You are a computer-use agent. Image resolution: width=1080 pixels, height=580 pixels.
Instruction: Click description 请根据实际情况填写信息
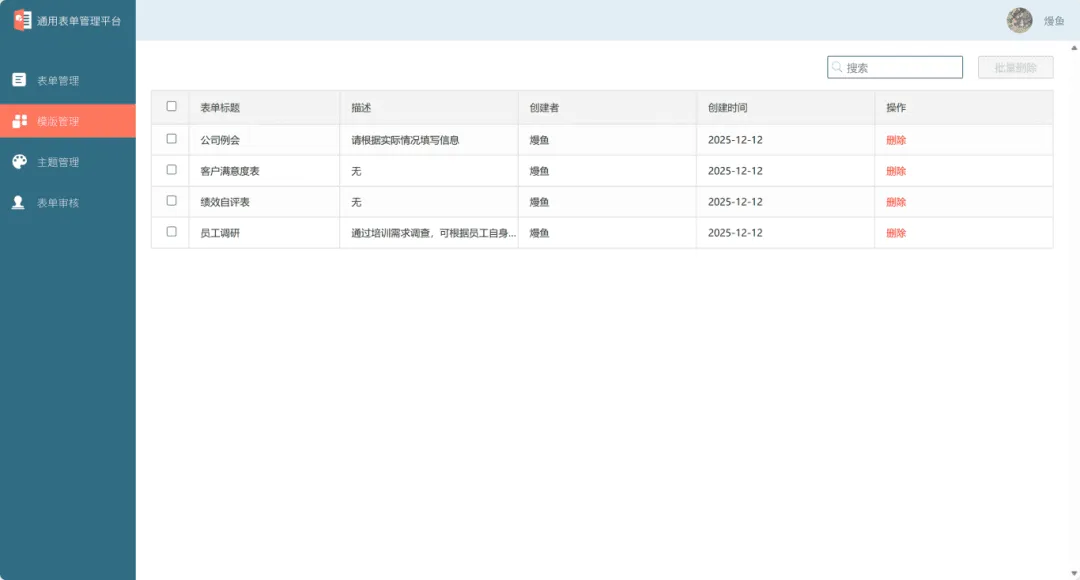(x=405, y=140)
